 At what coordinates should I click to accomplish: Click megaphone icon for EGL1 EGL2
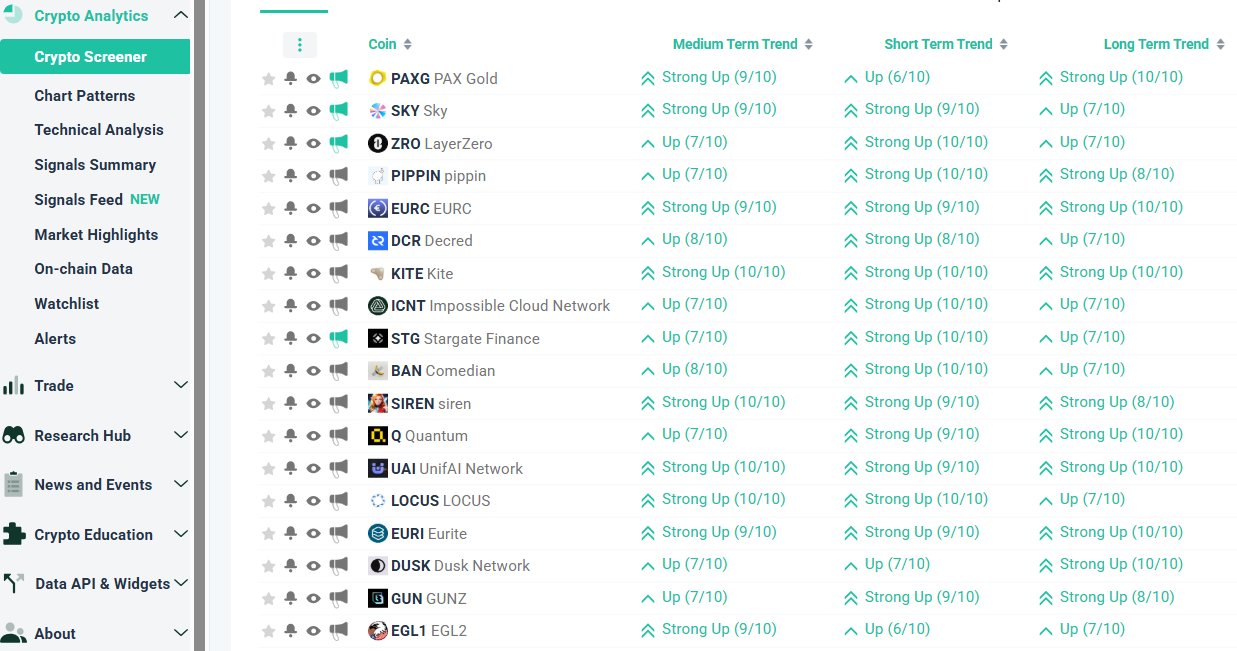pyautogui.click(x=339, y=631)
